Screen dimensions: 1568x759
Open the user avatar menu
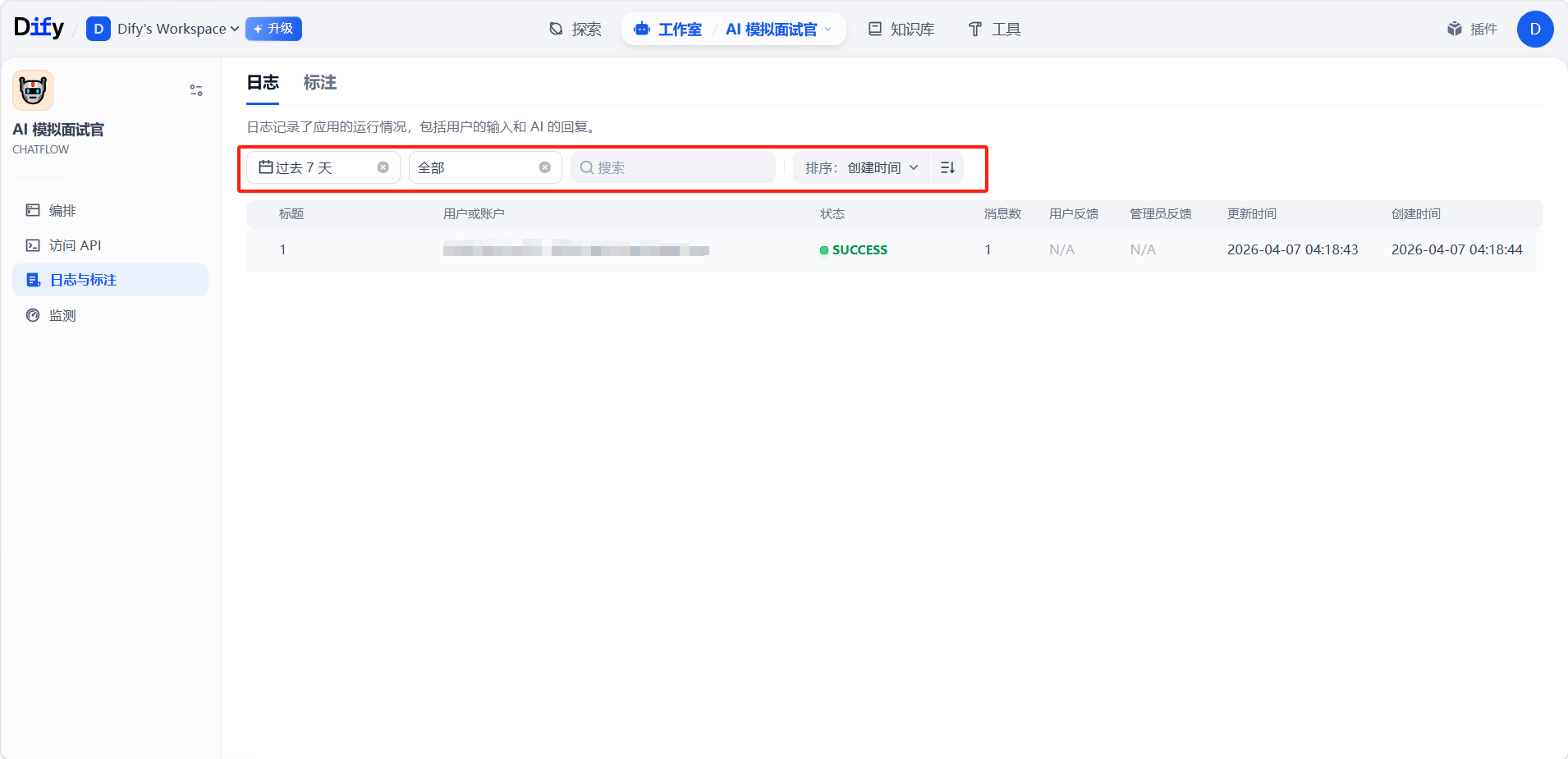coord(1534,29)
